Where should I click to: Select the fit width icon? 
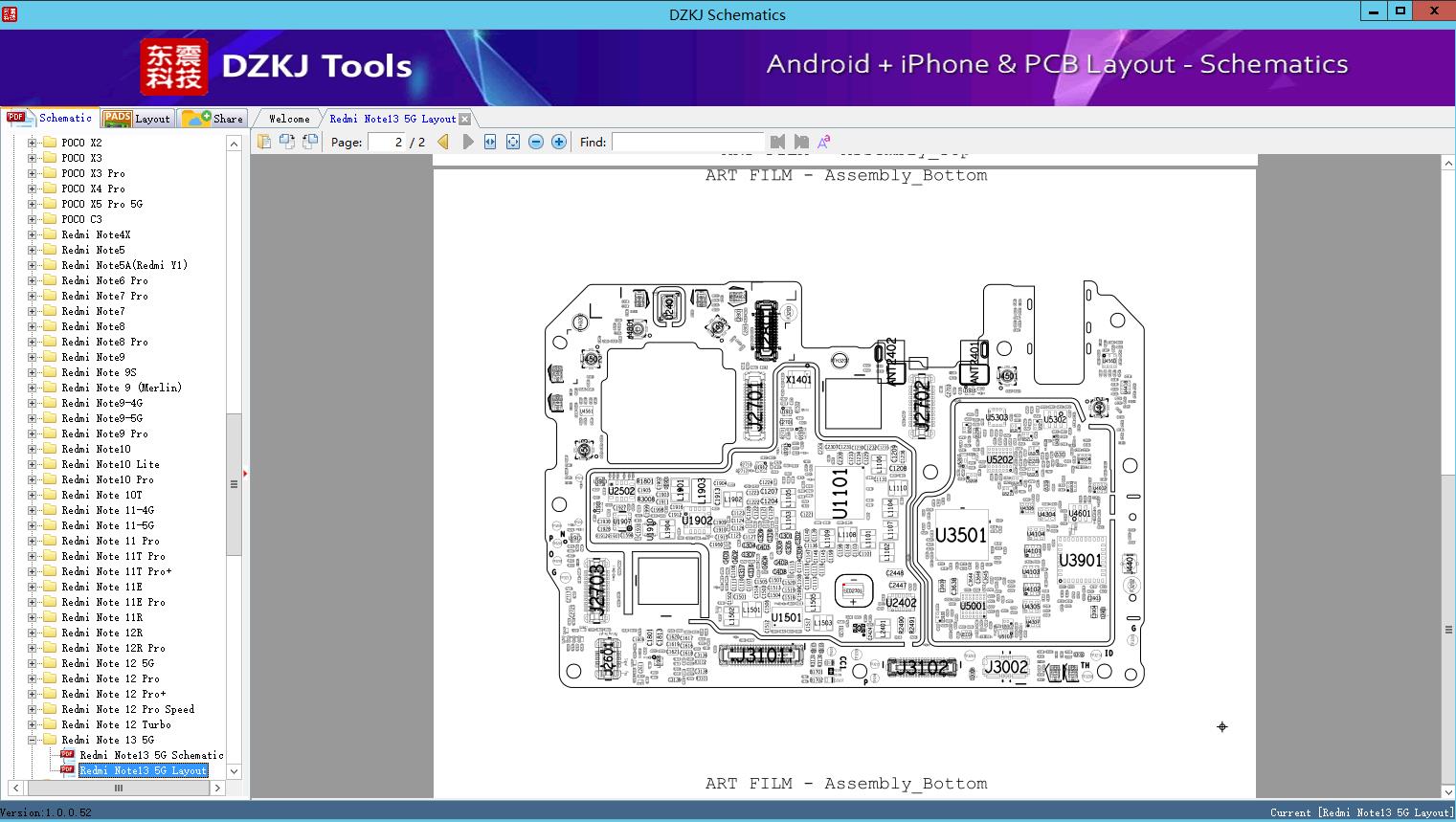point(490,142)
